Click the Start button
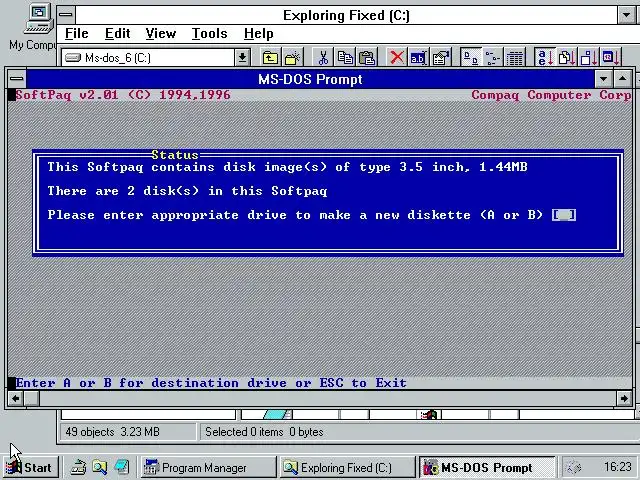The width and height of the screenshot is (640, 480). coord(30,467)
